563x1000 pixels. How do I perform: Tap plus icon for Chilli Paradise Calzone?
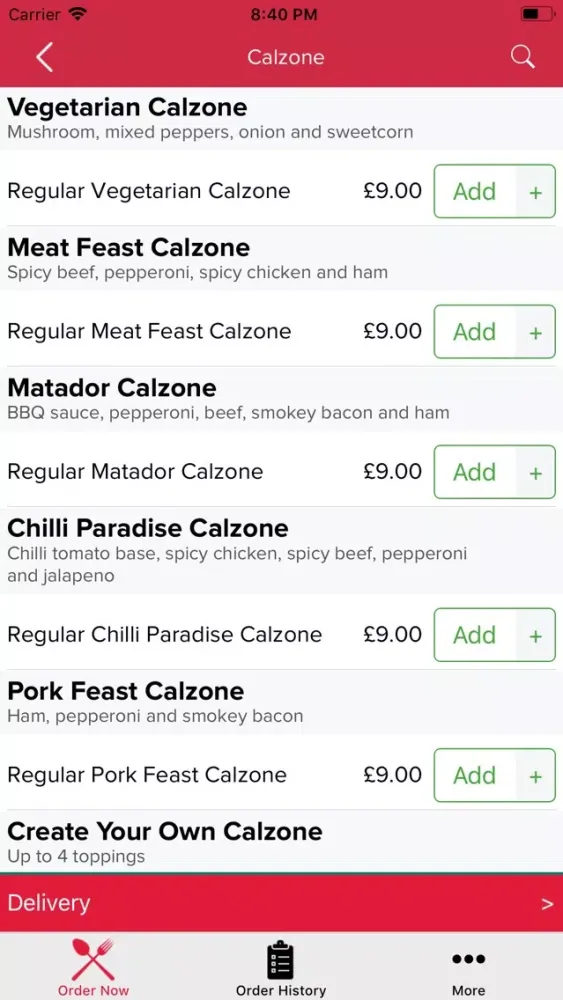[536, 635]
